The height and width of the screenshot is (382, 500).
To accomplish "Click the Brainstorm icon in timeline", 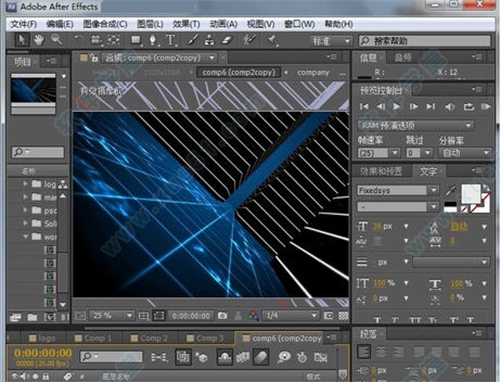I will pyautogui.click(x=284, y=357).
